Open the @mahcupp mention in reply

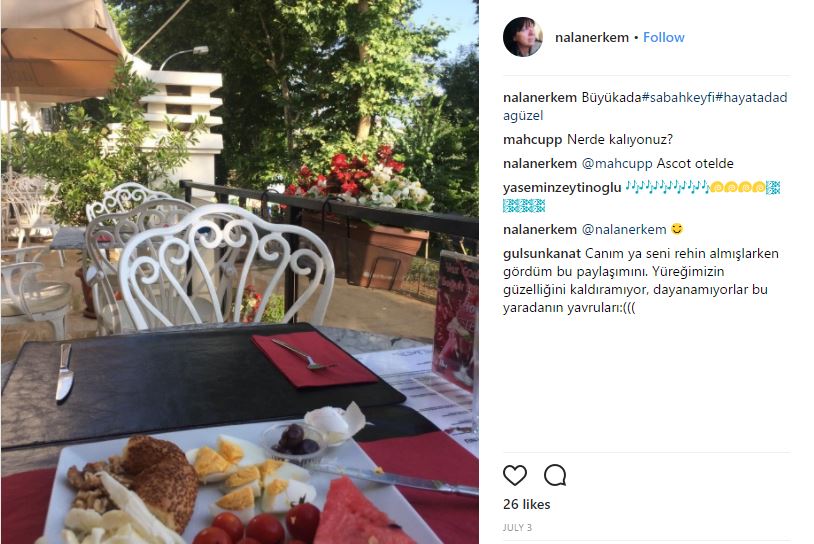tap(617, 164)
